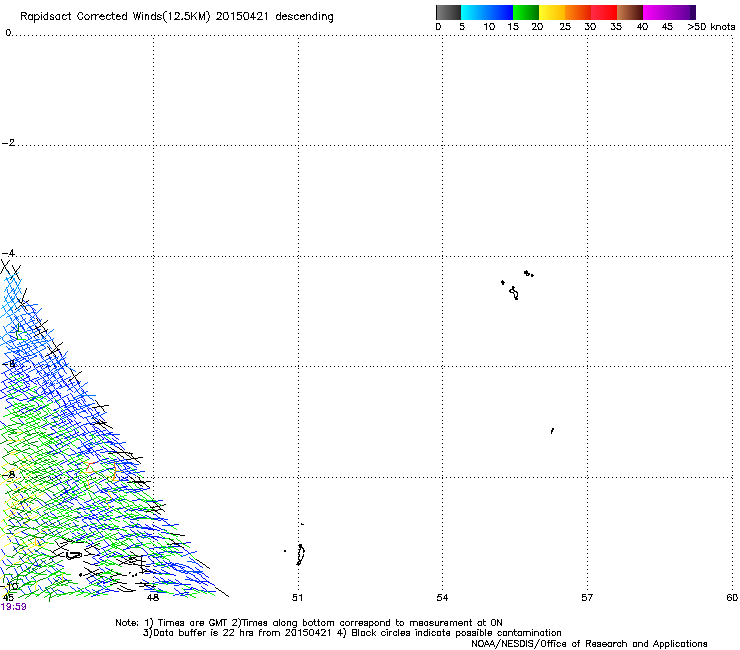Click the '-4' latitude axis label
The width and height of the screenshot is (740, 650).
pos(8,253)
